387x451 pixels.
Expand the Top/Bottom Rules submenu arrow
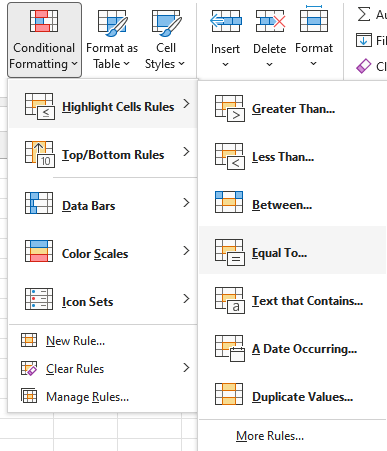click(187, 152)
